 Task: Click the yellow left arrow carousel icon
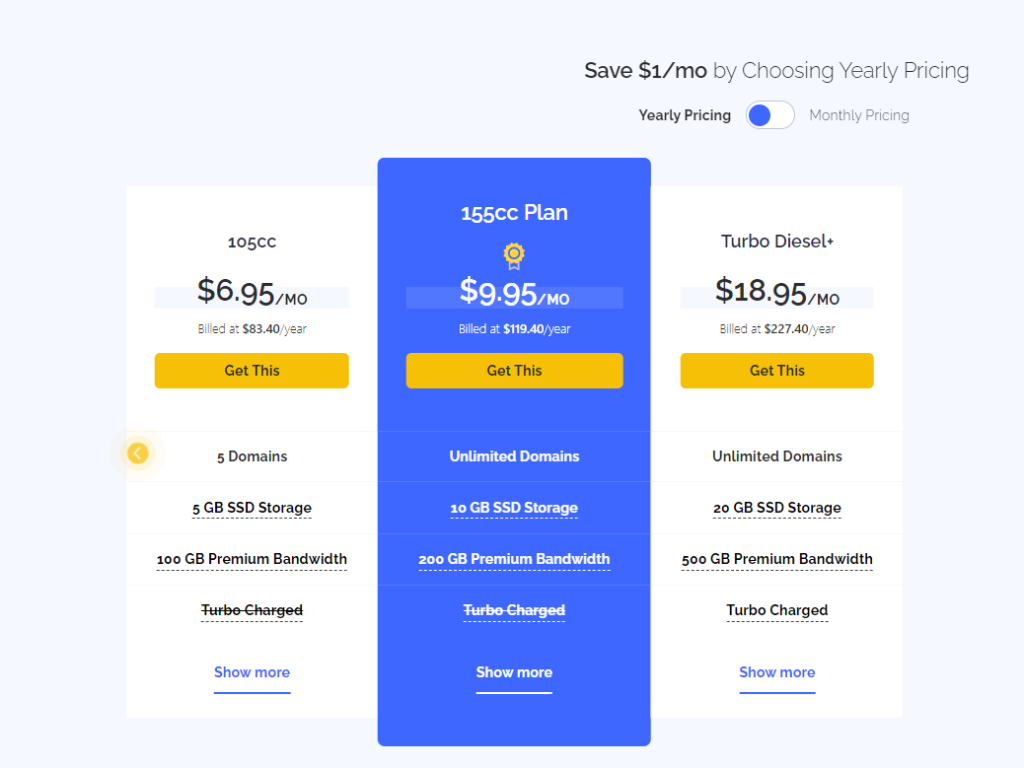coord(138,454)
